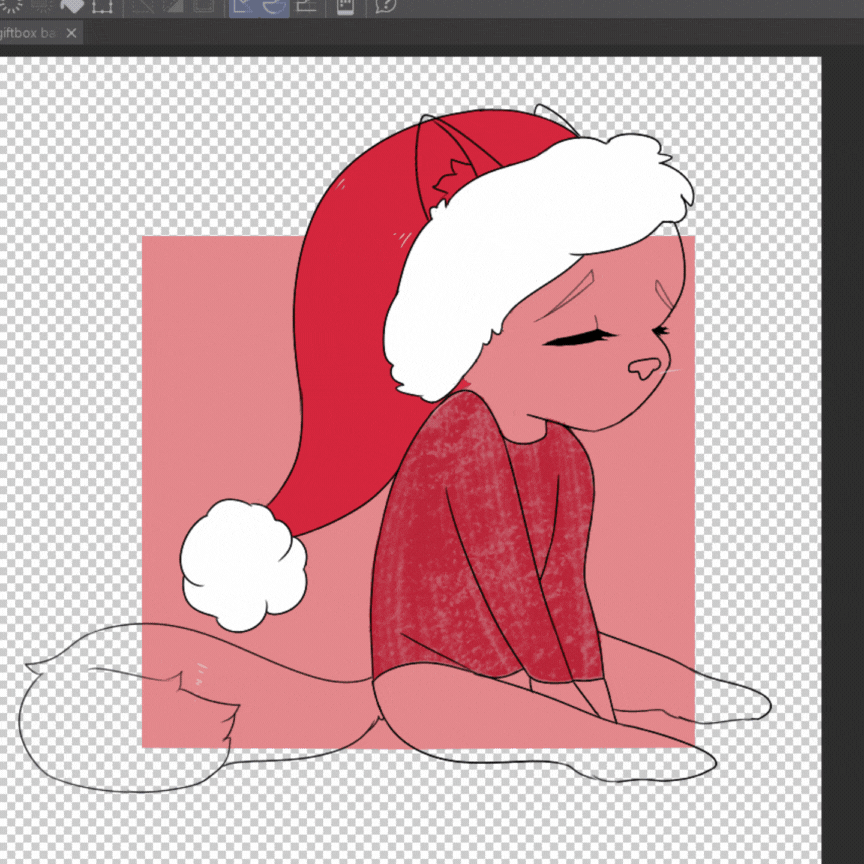
Task: Click Show Selection Border icon
Action: coord(204,6)
